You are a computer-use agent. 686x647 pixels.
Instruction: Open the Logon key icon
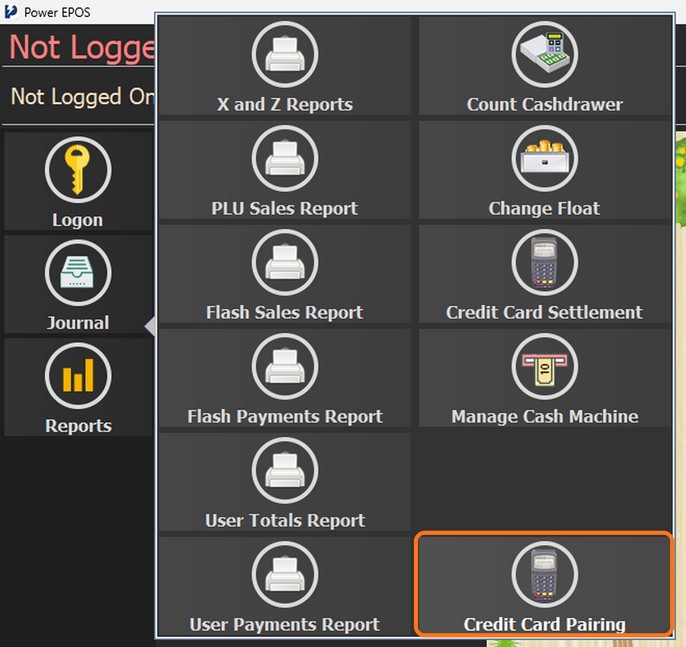point(78,170)
